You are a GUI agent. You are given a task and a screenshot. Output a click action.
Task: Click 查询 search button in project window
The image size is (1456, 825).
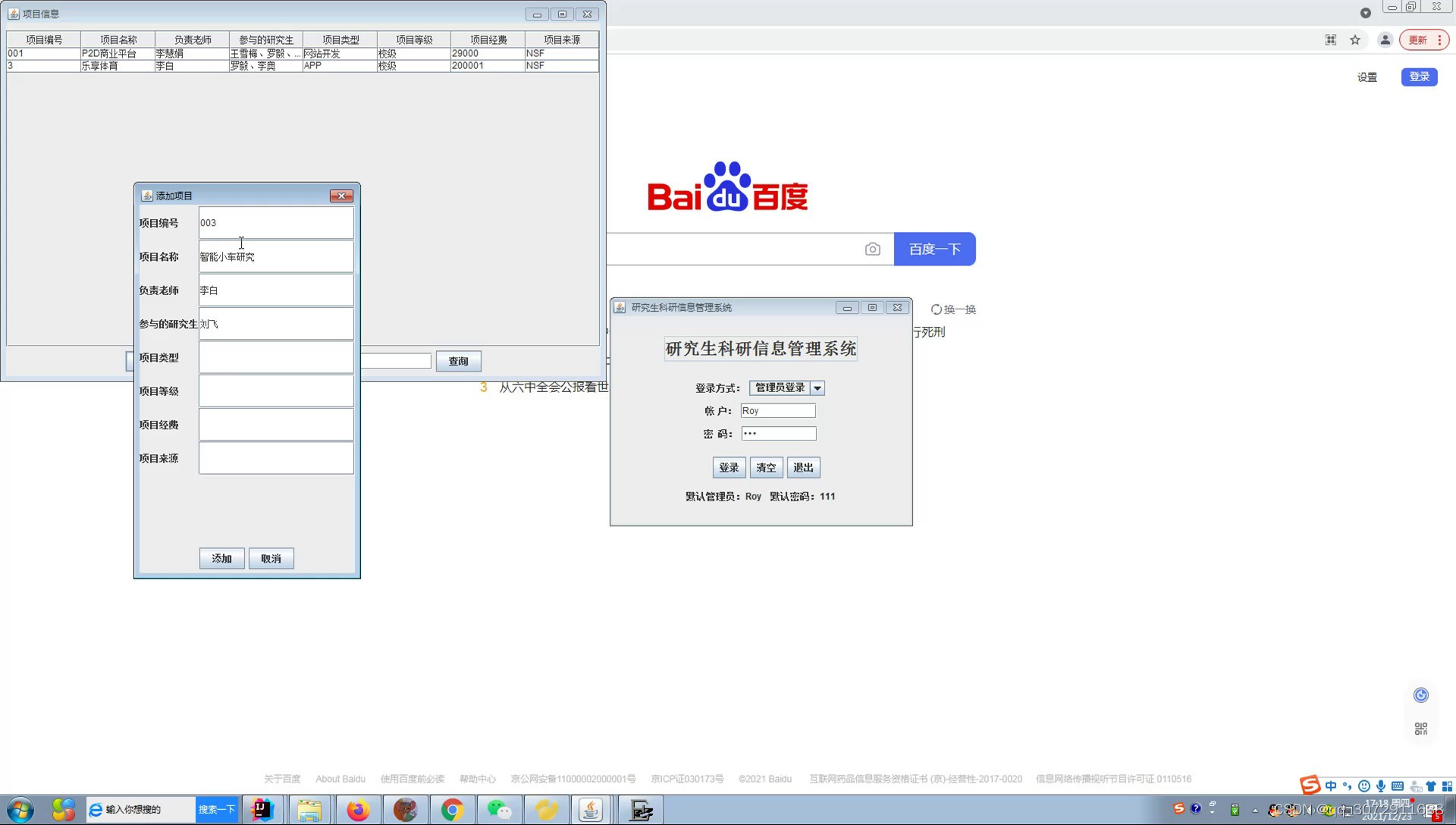457,361
